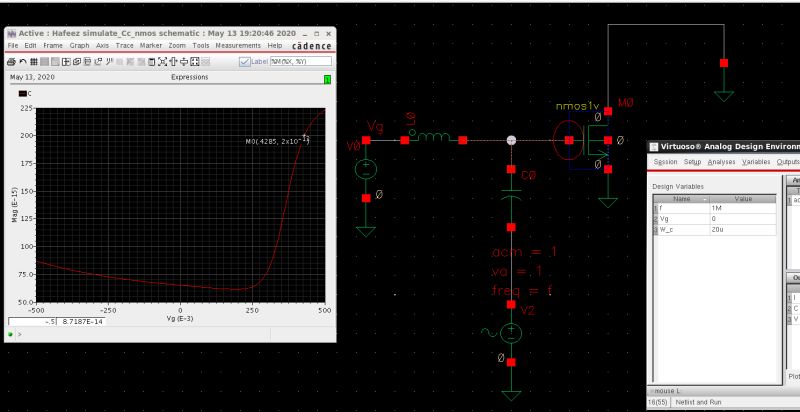Viewport: 800px width, 412px height.
Task: Toggle the Label checkbox in waveform toolbar
Action: 244,62
